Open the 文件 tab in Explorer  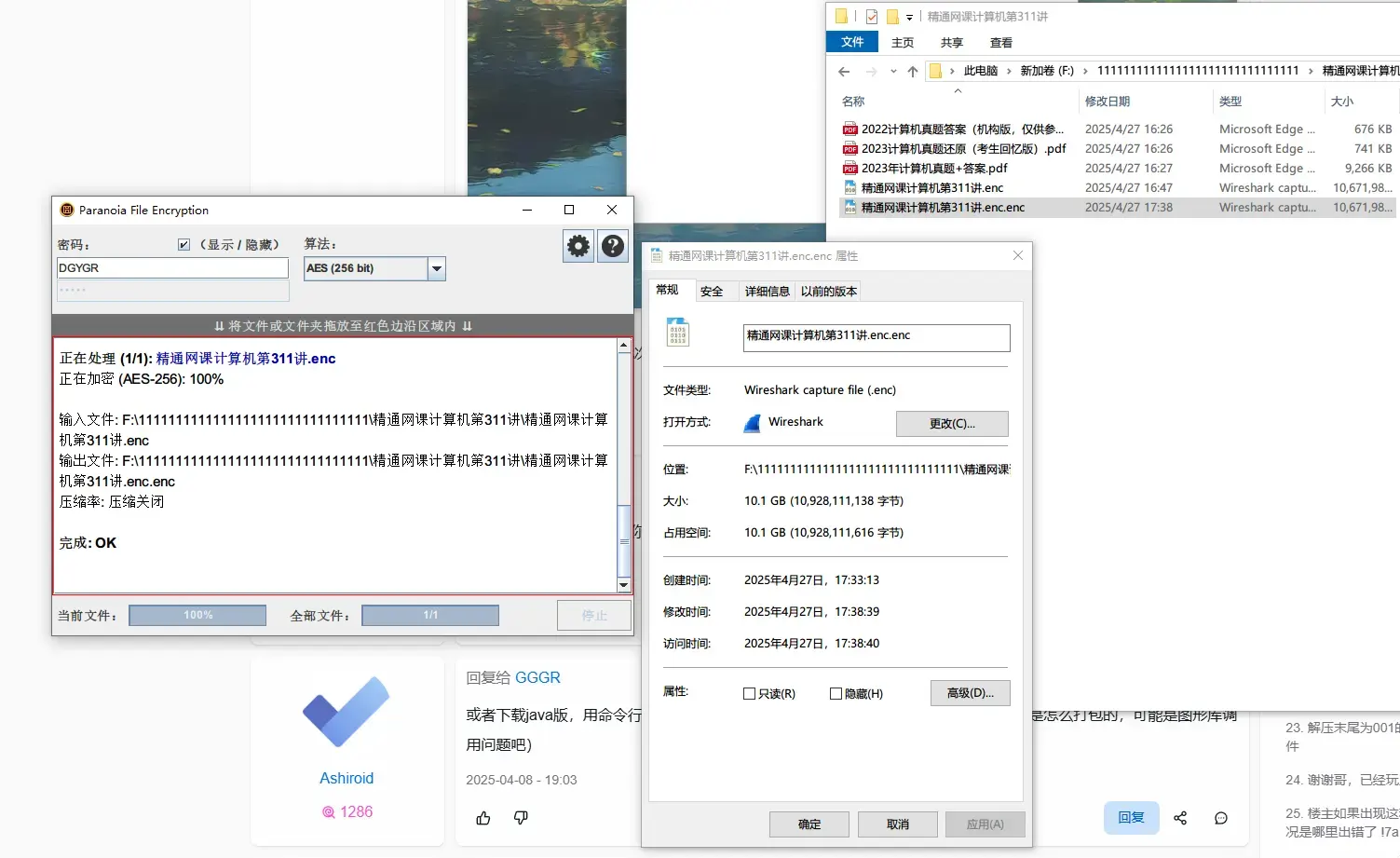[x=852, y=42]
